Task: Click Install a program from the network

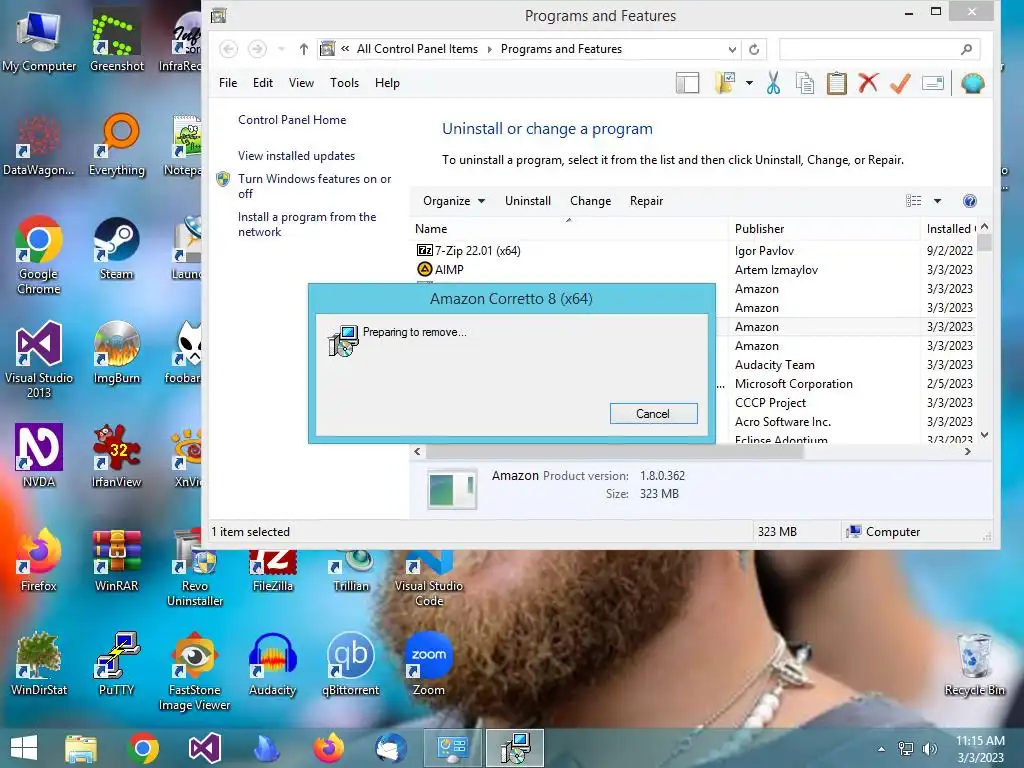Action: [x=307, y=224]
